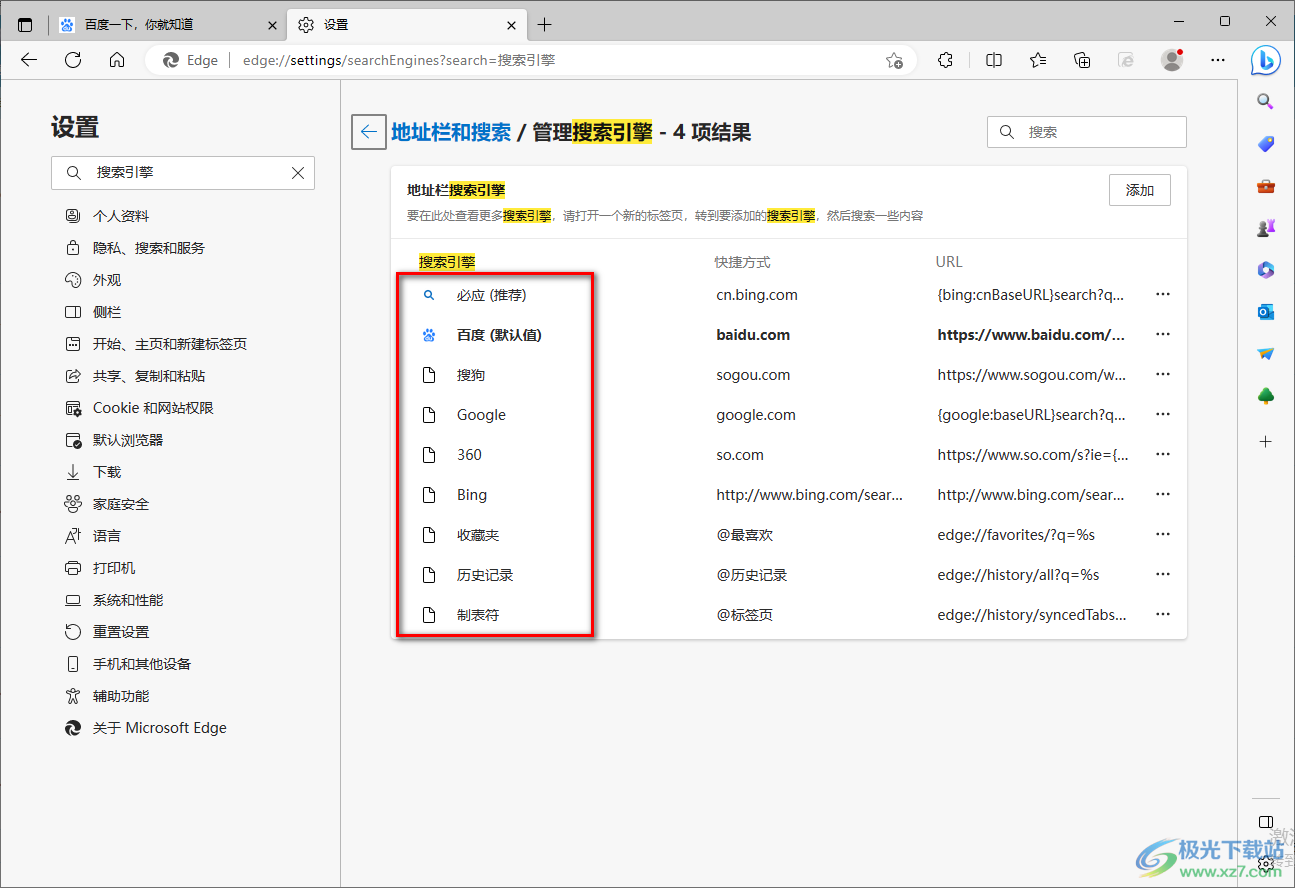The image size is (1295, 888).
Task: Click the 地址栏和搜索 breadcrumb link
Action: [x=451, y=132]
